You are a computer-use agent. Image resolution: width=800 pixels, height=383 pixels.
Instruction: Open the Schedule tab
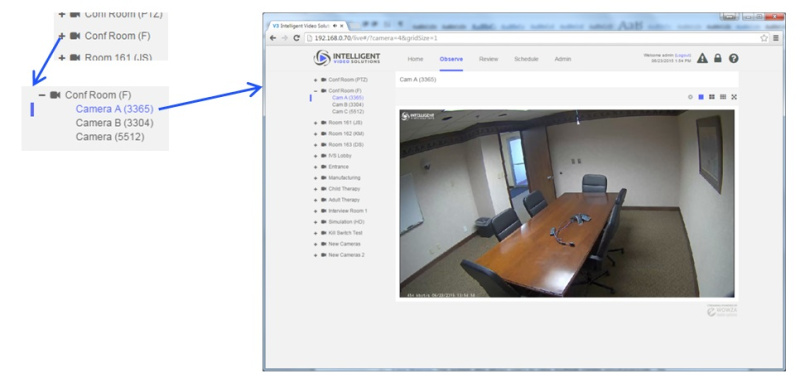point(526,59)
